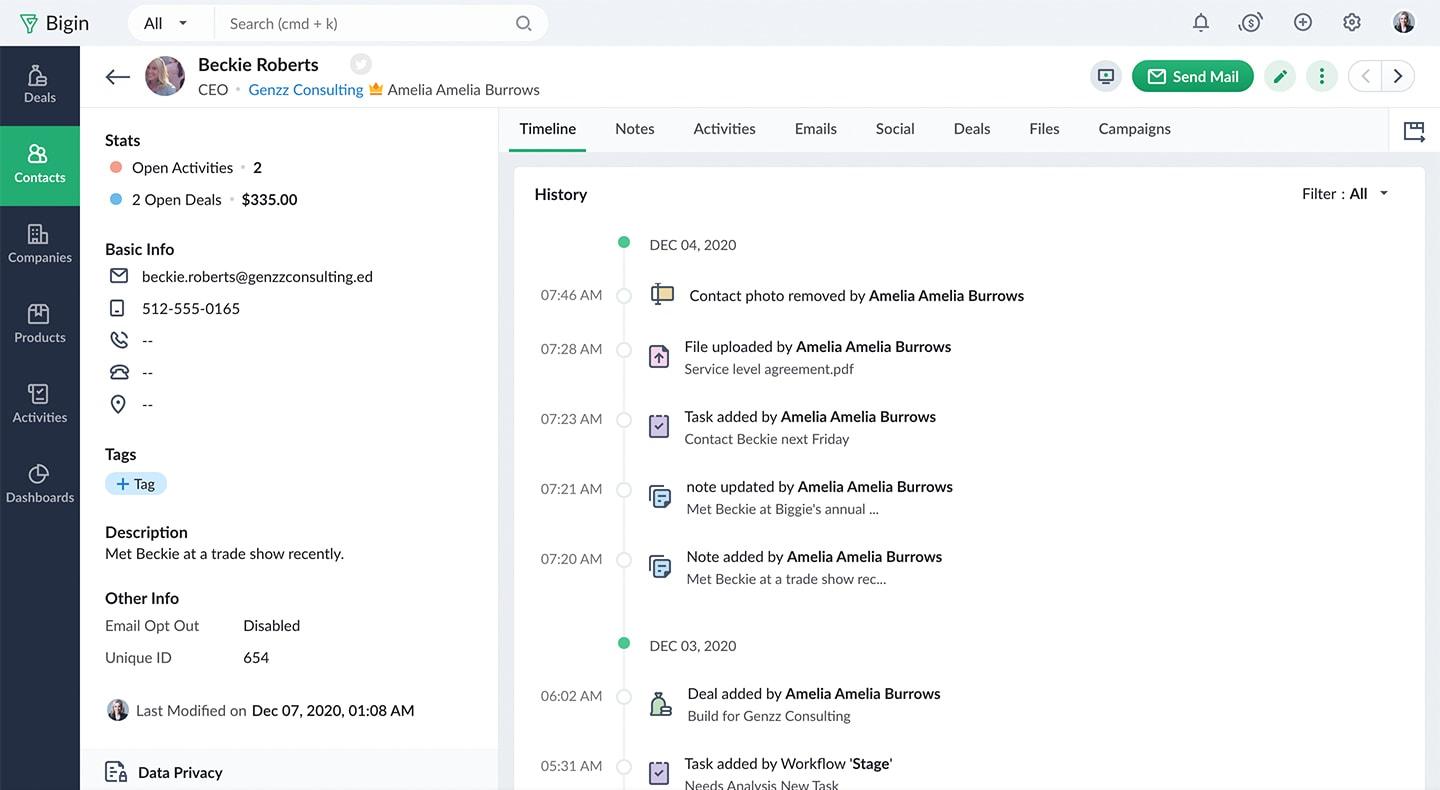Open the Files tab
Viewport: 1440px width, 790px height.
point(1044,129)
